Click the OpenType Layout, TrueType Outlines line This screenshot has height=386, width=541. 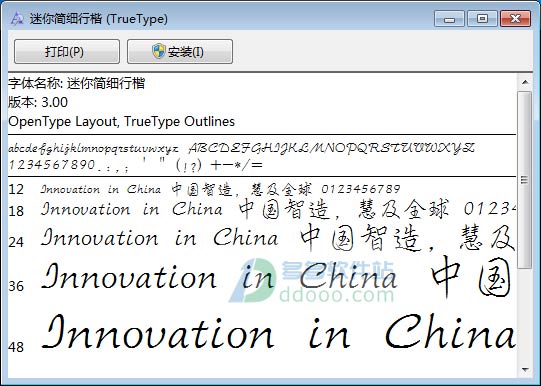(121, 121)
